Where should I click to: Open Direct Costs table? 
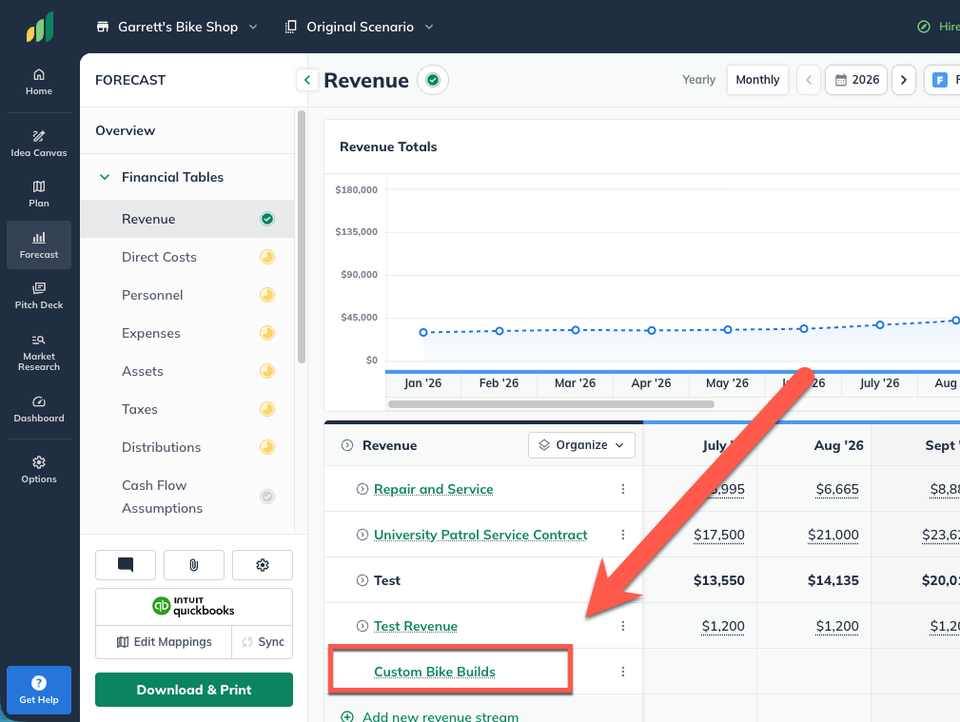187,257
